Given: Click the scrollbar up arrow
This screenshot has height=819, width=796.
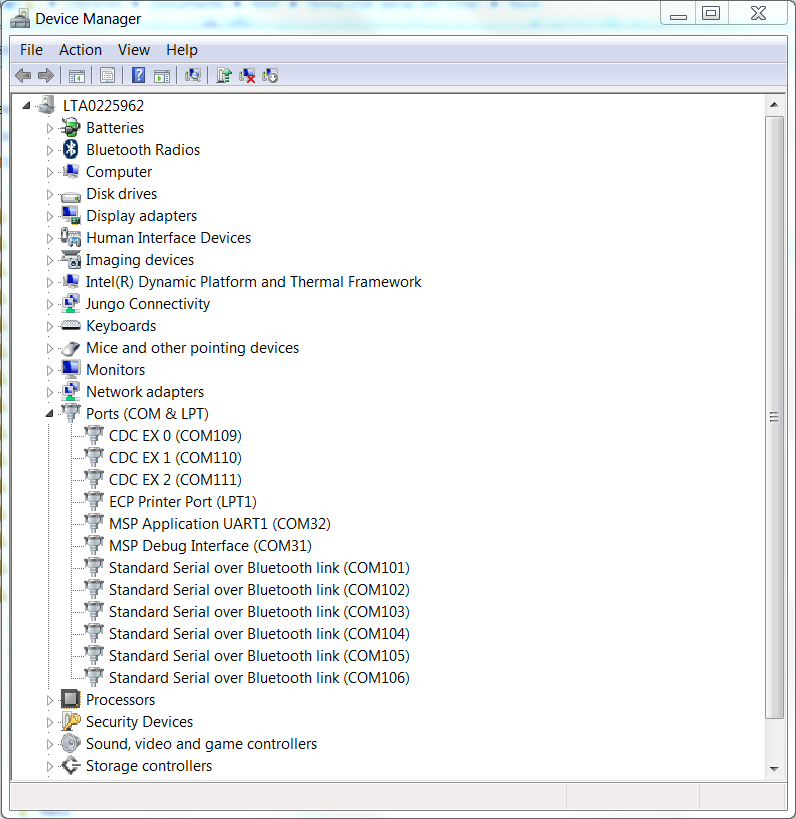Looking at the screenshot, I should [x=774, y=105].
